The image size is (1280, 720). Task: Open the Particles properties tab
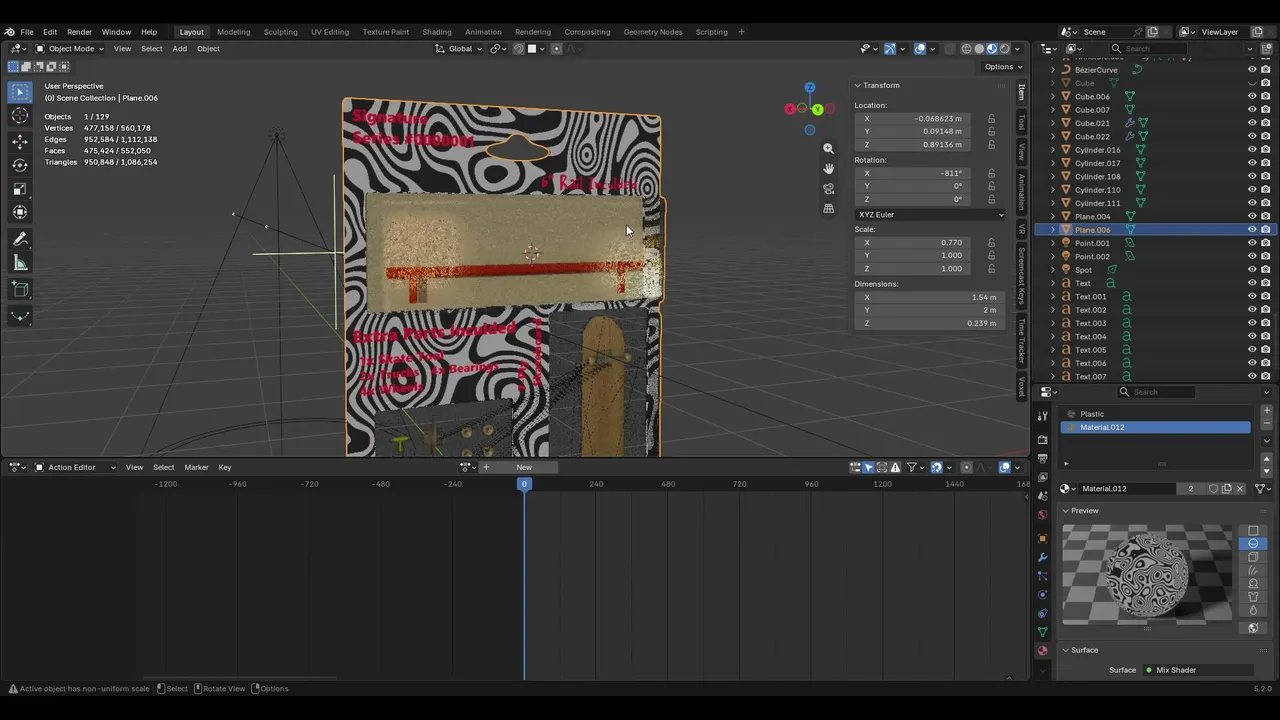click(1042, 576)
